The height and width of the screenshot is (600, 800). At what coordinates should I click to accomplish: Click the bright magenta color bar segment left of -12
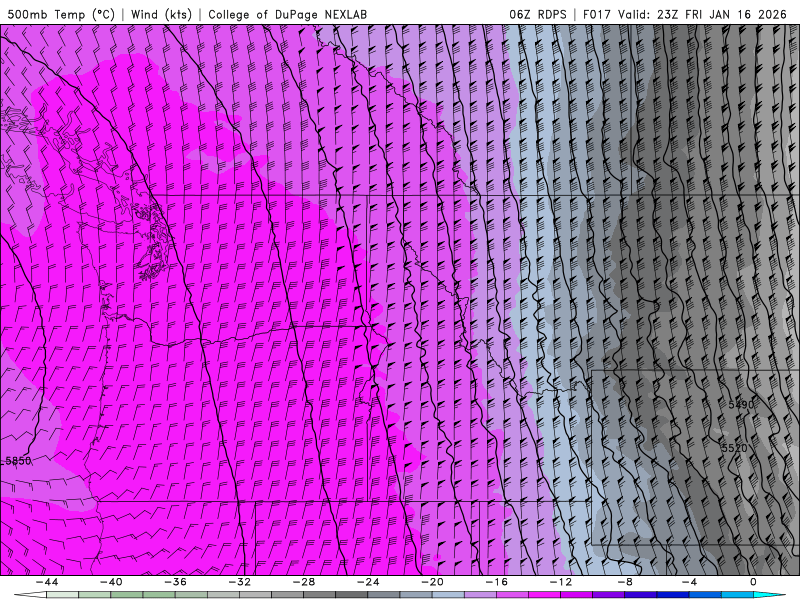coord(544,595)
